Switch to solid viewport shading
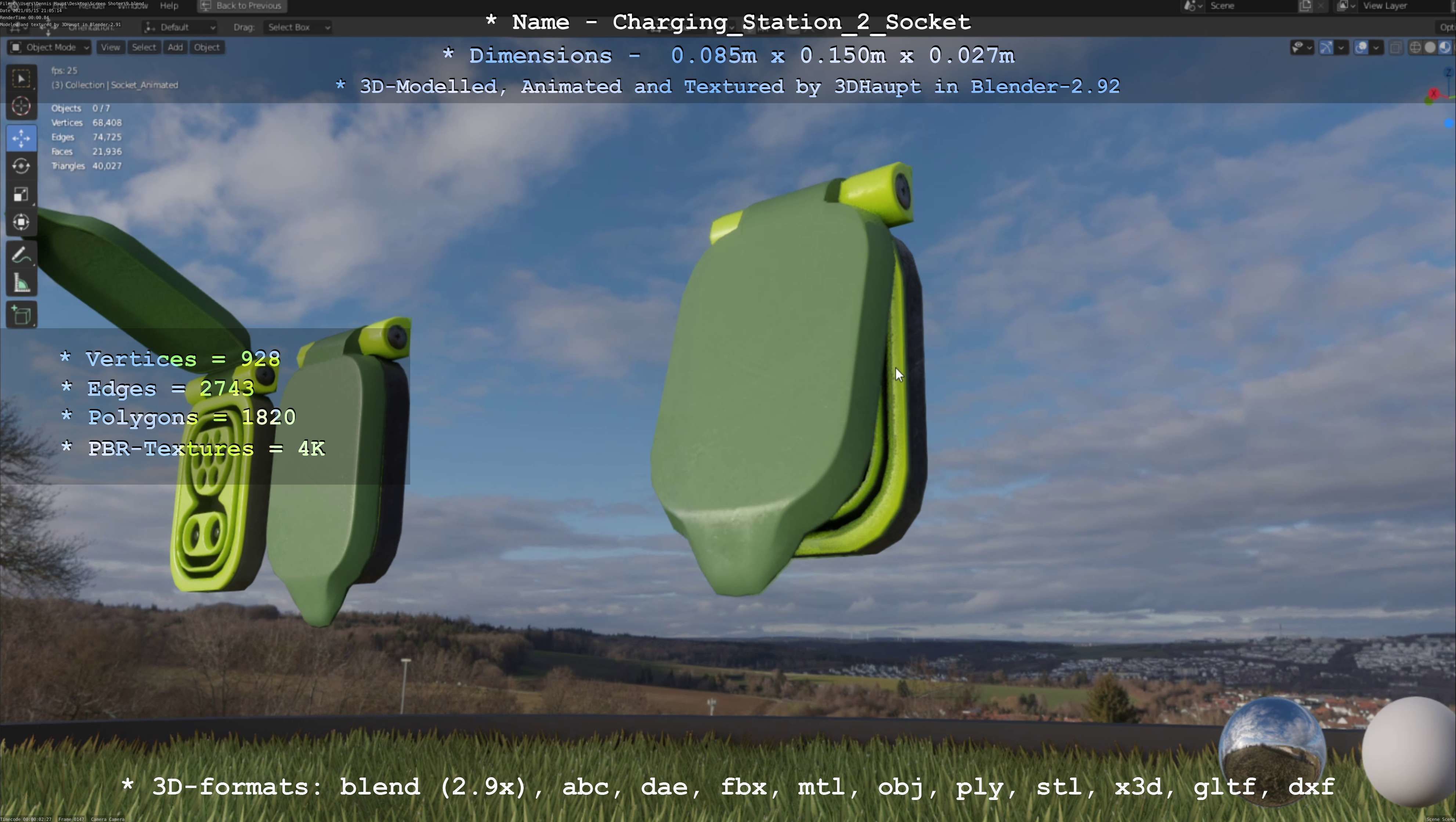The width and height of the screenshot is (1456, 822). point(1430,47)
